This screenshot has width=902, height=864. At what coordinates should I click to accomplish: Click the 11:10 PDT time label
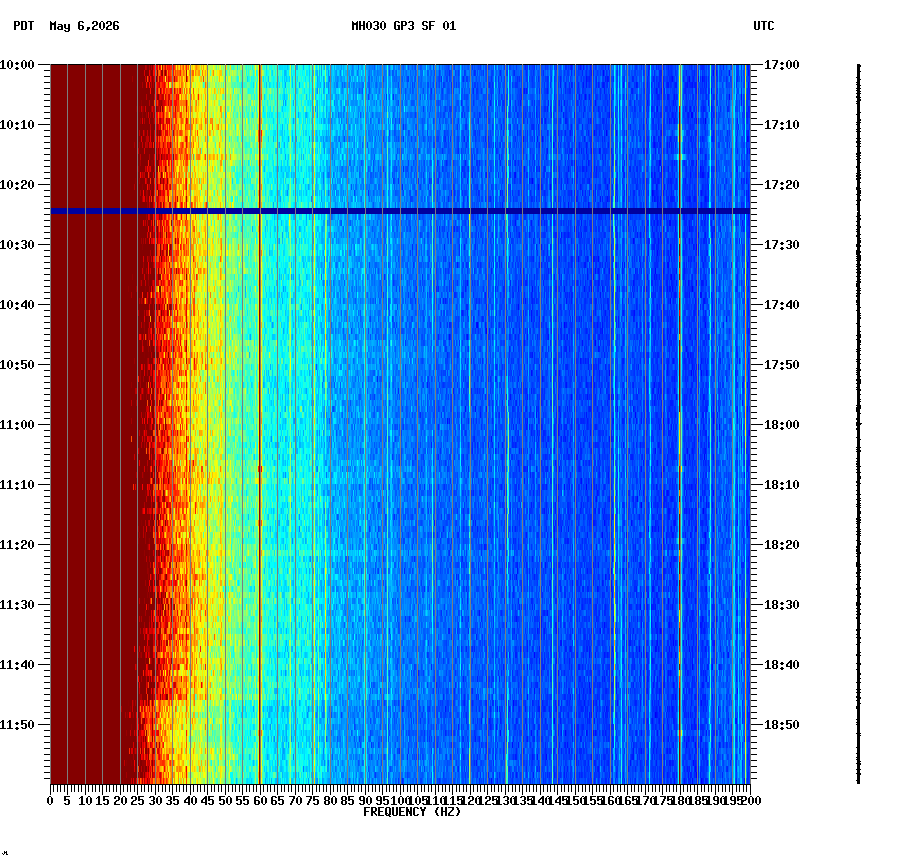point(17,485)
